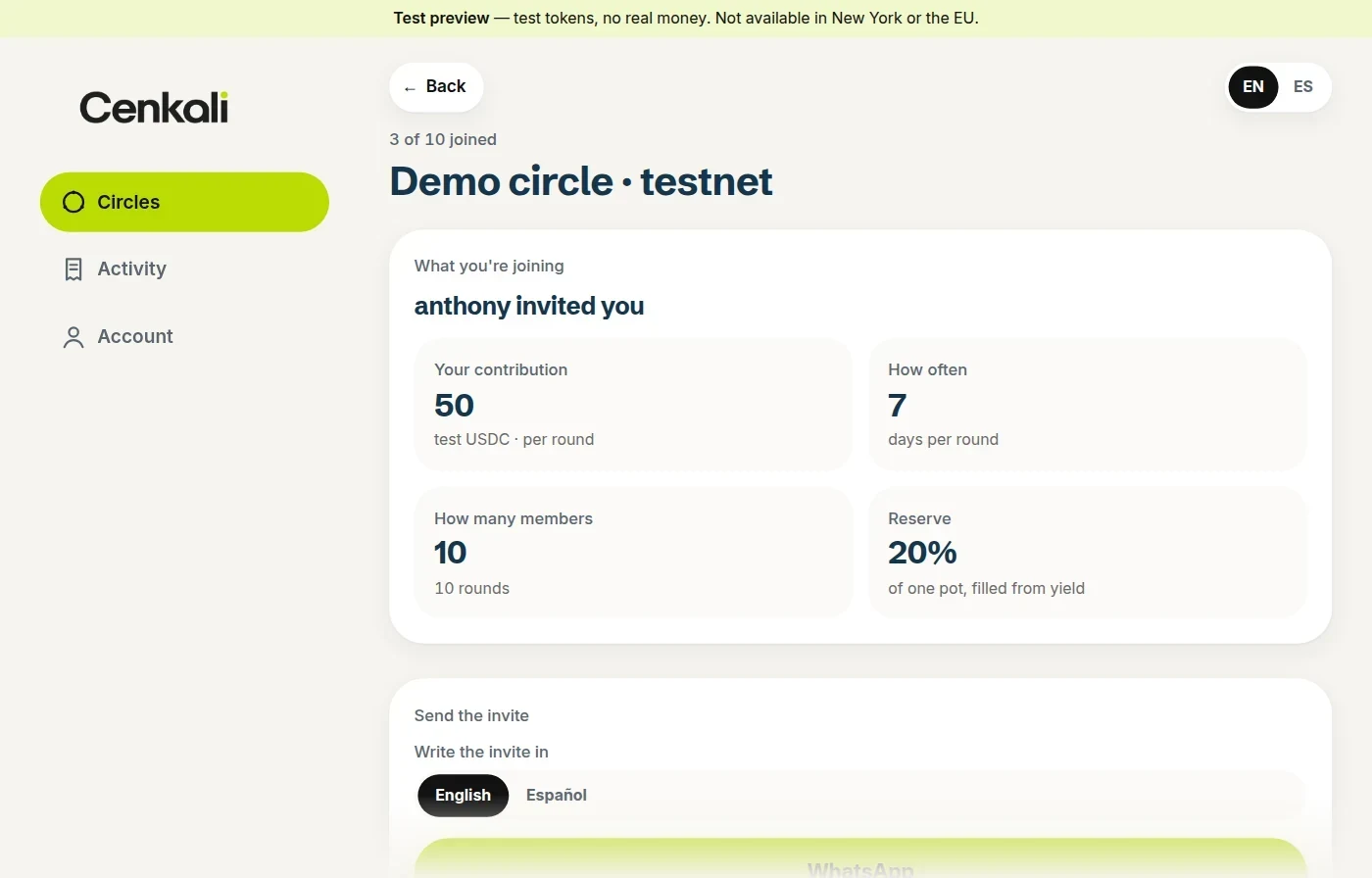Write the invite in English
This screenshot has width=1372, height=878.
pos(464,796)
